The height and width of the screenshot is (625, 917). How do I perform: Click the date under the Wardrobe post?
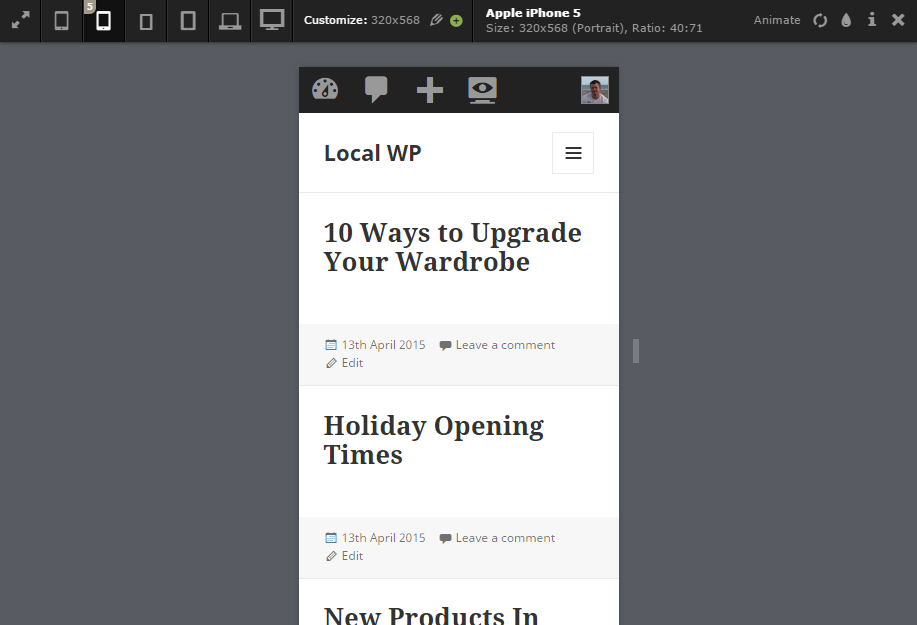coord(384,345)
